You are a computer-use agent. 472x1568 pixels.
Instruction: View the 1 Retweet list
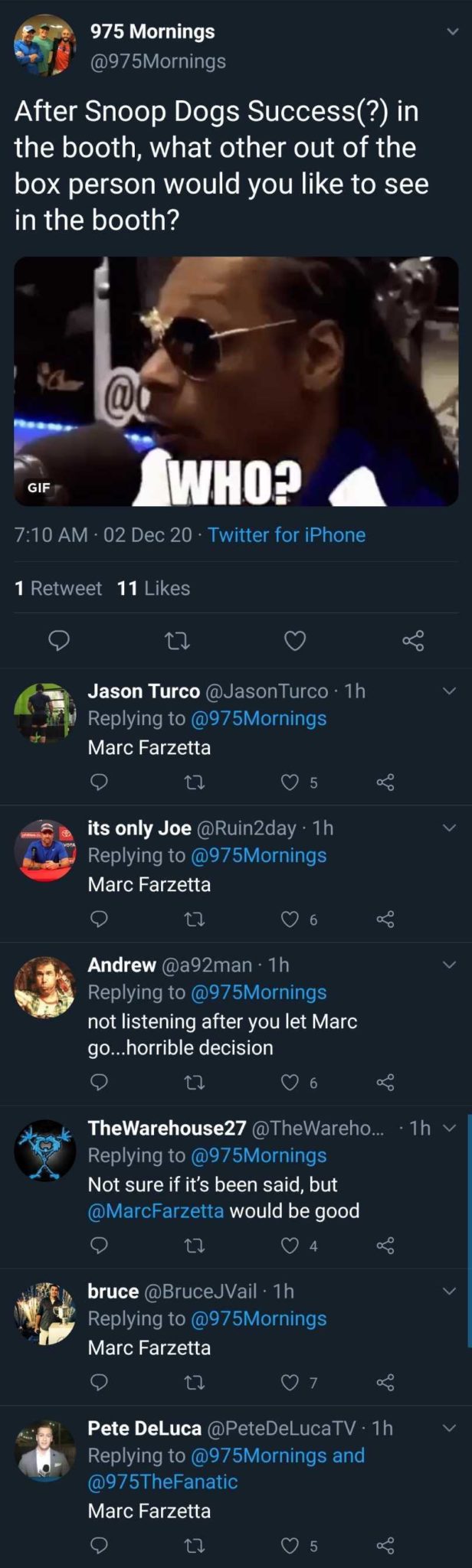(x=58, y=588)
